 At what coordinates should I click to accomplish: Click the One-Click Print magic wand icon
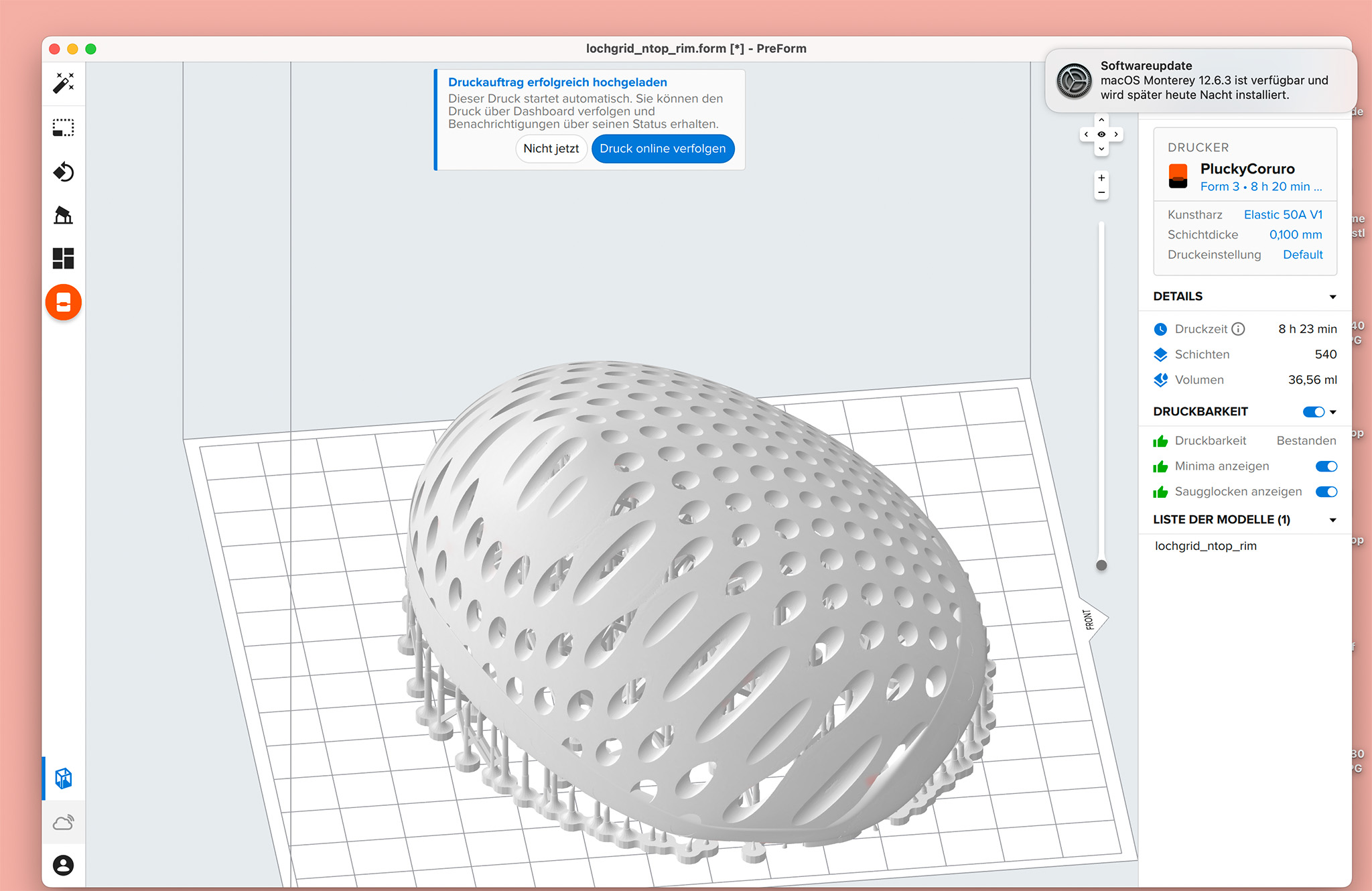click(64, 83)
